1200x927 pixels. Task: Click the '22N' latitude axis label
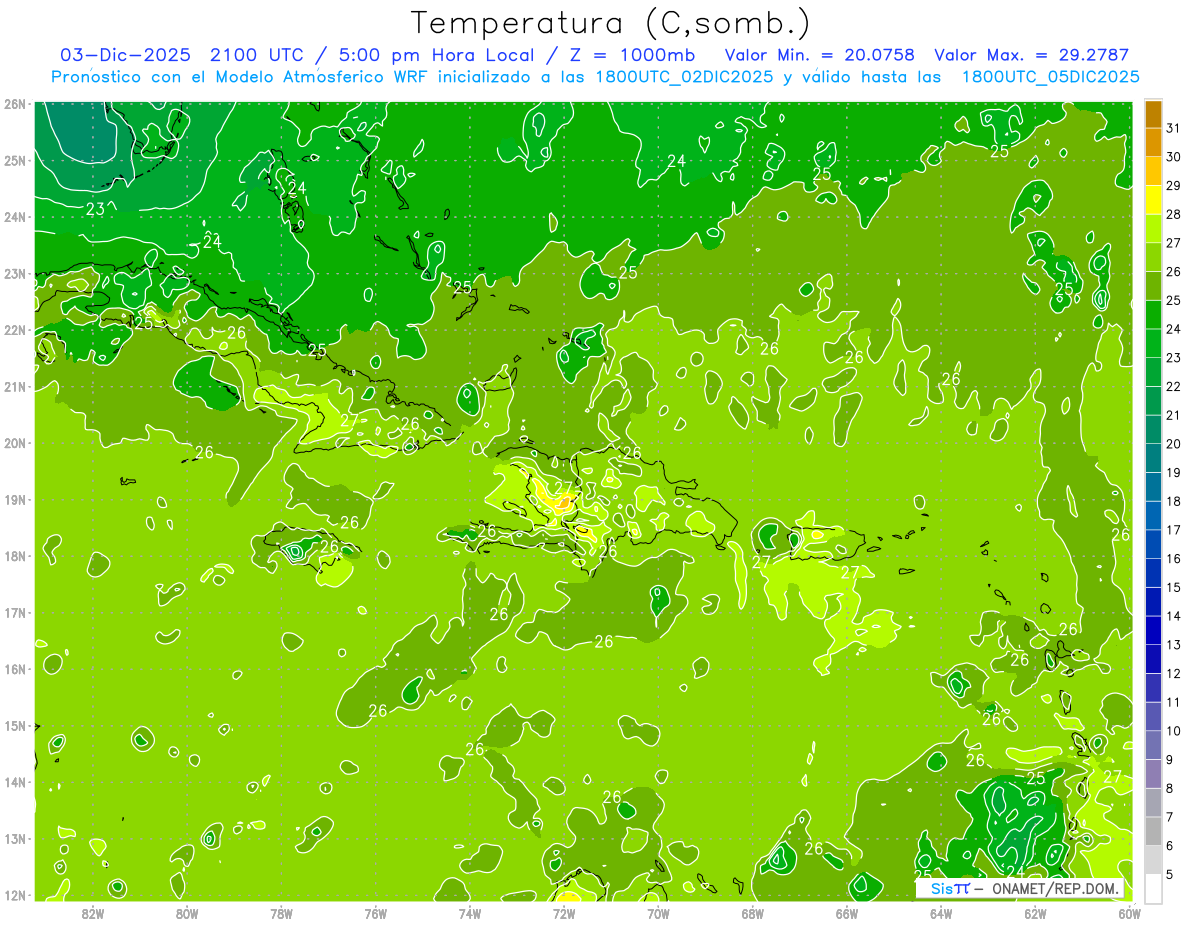[14, 330]
